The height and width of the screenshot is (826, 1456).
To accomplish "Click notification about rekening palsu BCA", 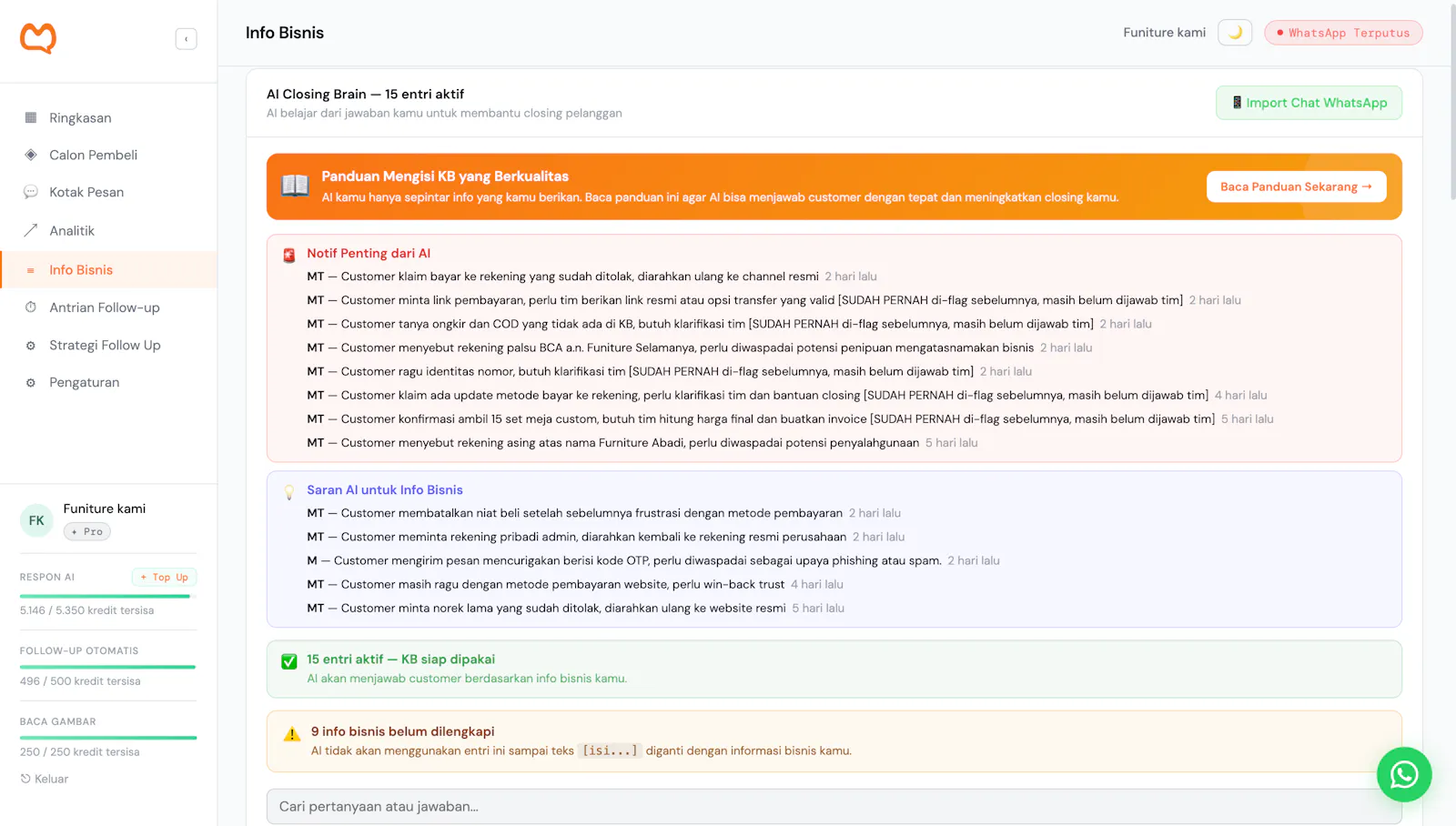I will pyautogui.click(x=699, y=348).
